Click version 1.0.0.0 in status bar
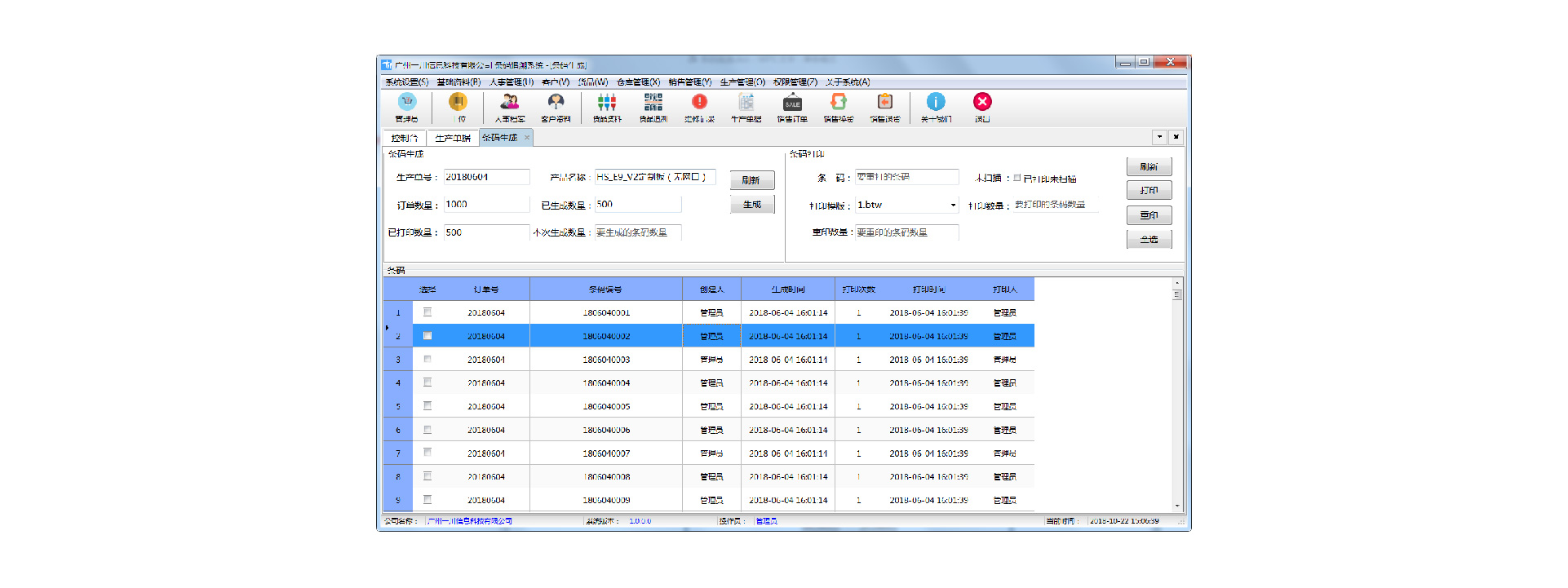Screen dimensions: 1568x588 (x=640, y=521)
